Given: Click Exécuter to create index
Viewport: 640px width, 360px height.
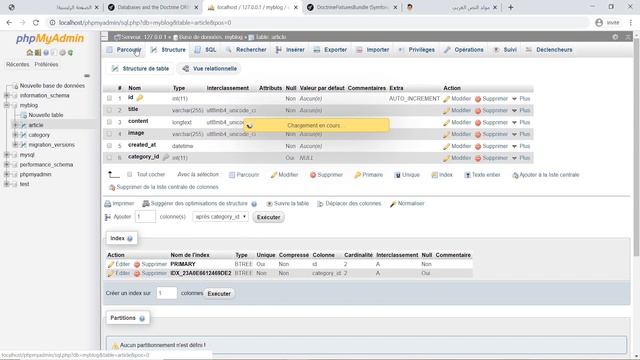Looking at the screenshot, I should click(x=219, y=293).
